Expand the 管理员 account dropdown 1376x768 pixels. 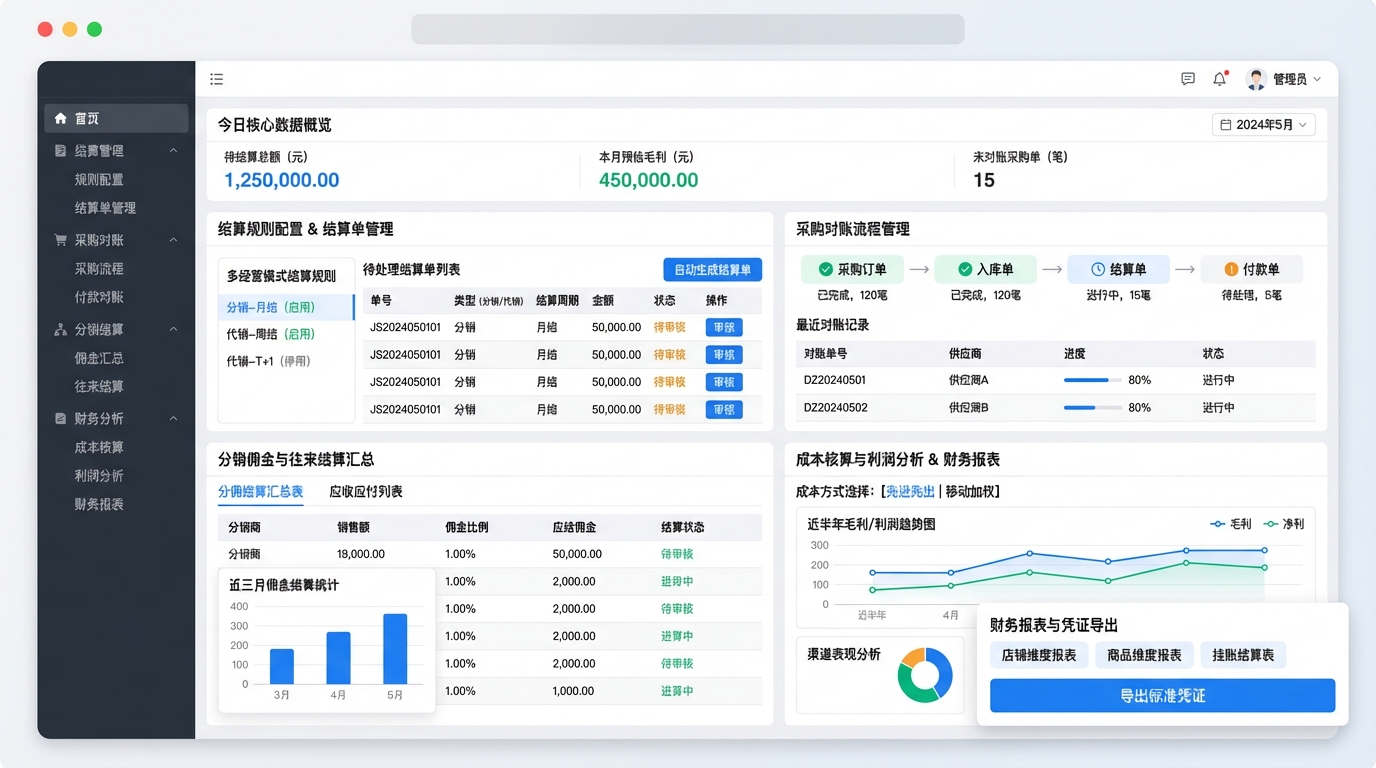tap(1316, 79)
